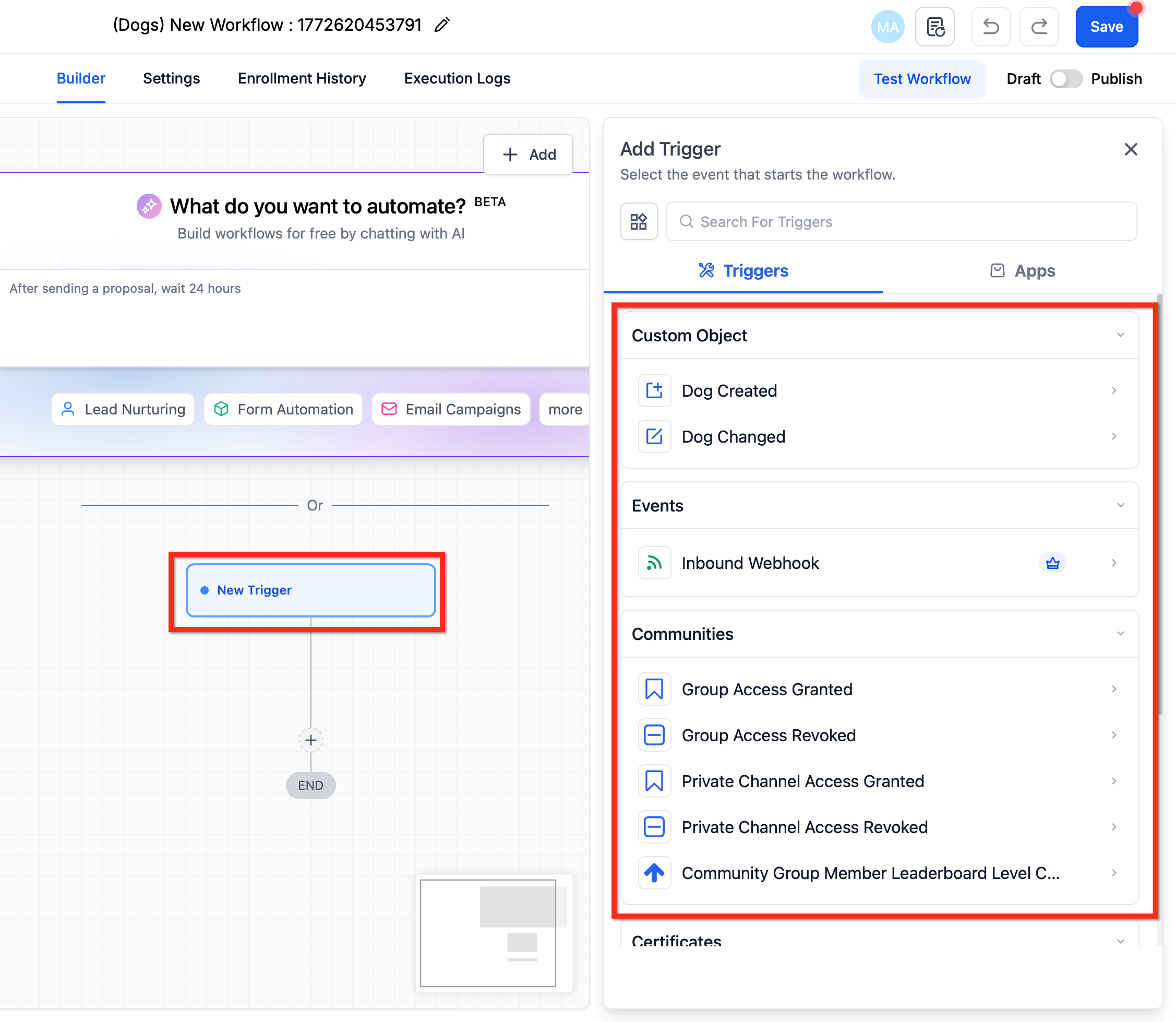Expand the Certificates section
This screenshot has width=1176, height=1022.
[x=1120, y=941]
